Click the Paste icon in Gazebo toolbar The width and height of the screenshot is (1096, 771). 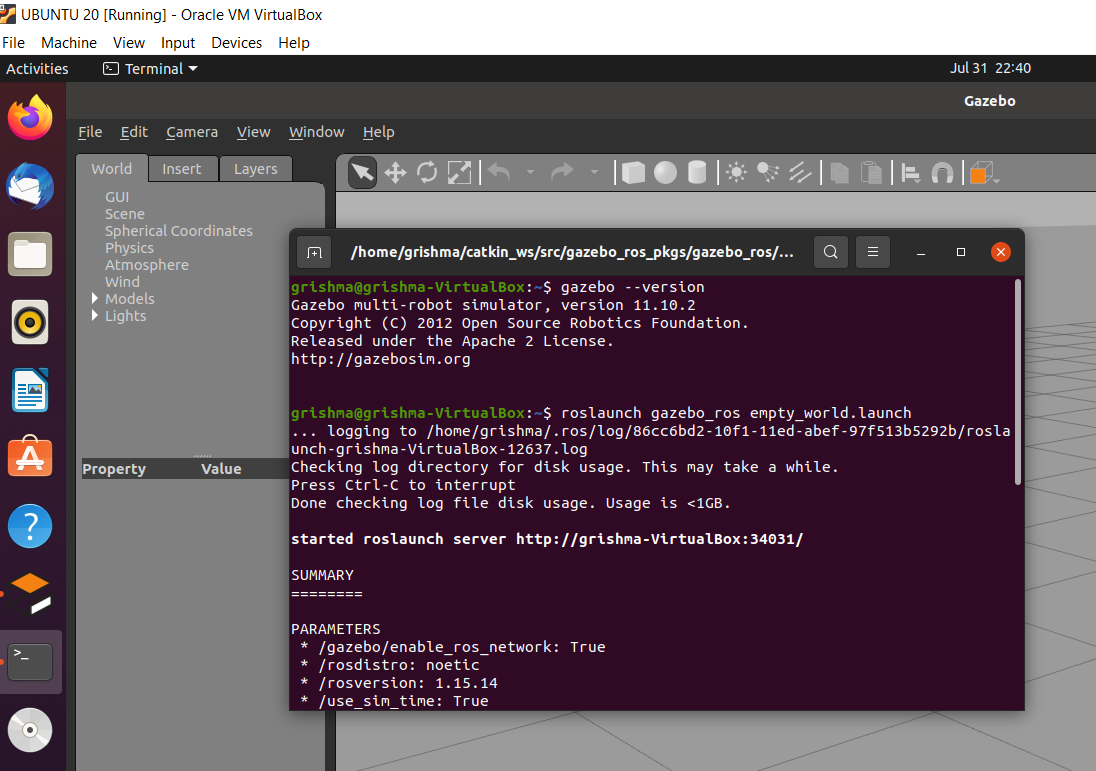[x=871, y=173]
